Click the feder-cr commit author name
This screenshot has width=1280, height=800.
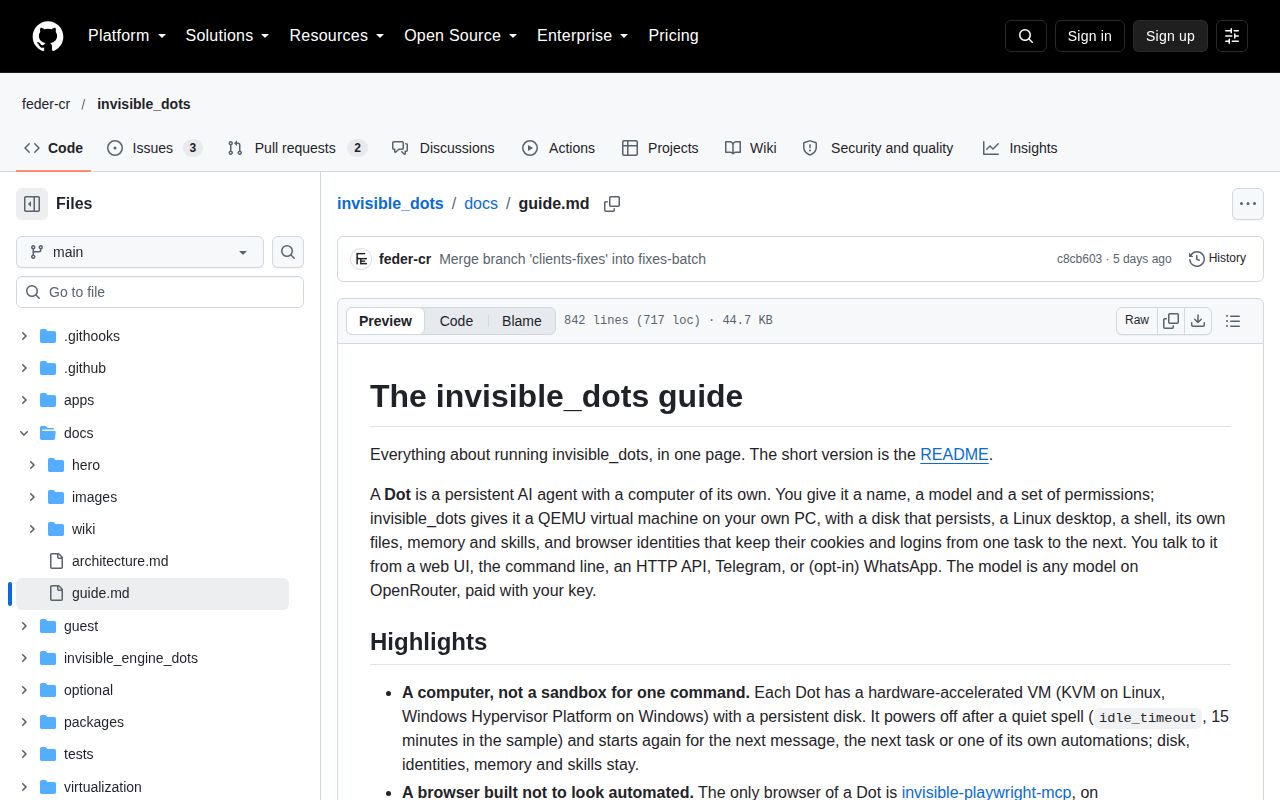[x=405, y=259]
